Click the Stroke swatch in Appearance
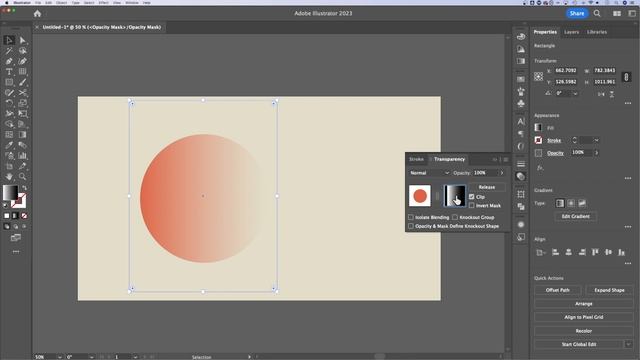The width and height of the screenshot is (640, 360). click(x=538, y=140)
